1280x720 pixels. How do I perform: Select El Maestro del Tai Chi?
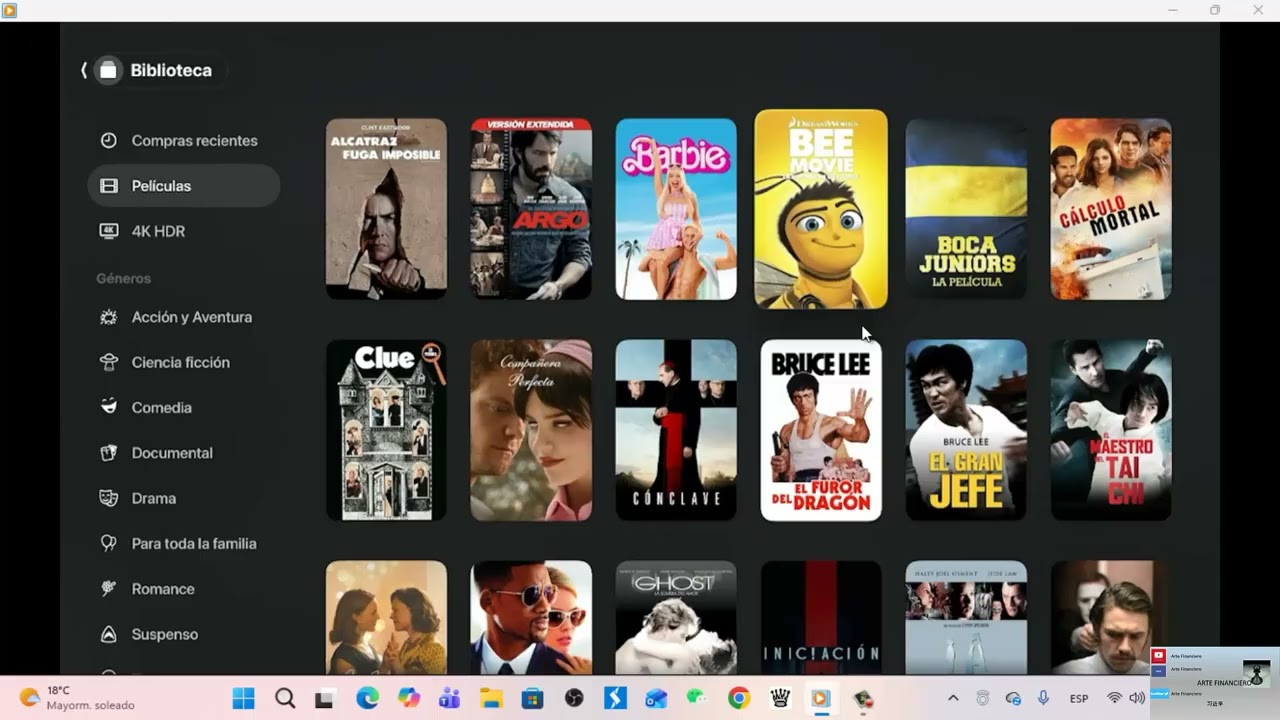tap(1111, 430)
